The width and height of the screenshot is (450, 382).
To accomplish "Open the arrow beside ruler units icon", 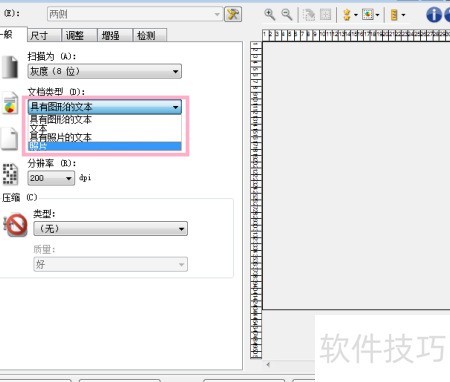I will 403,15.
